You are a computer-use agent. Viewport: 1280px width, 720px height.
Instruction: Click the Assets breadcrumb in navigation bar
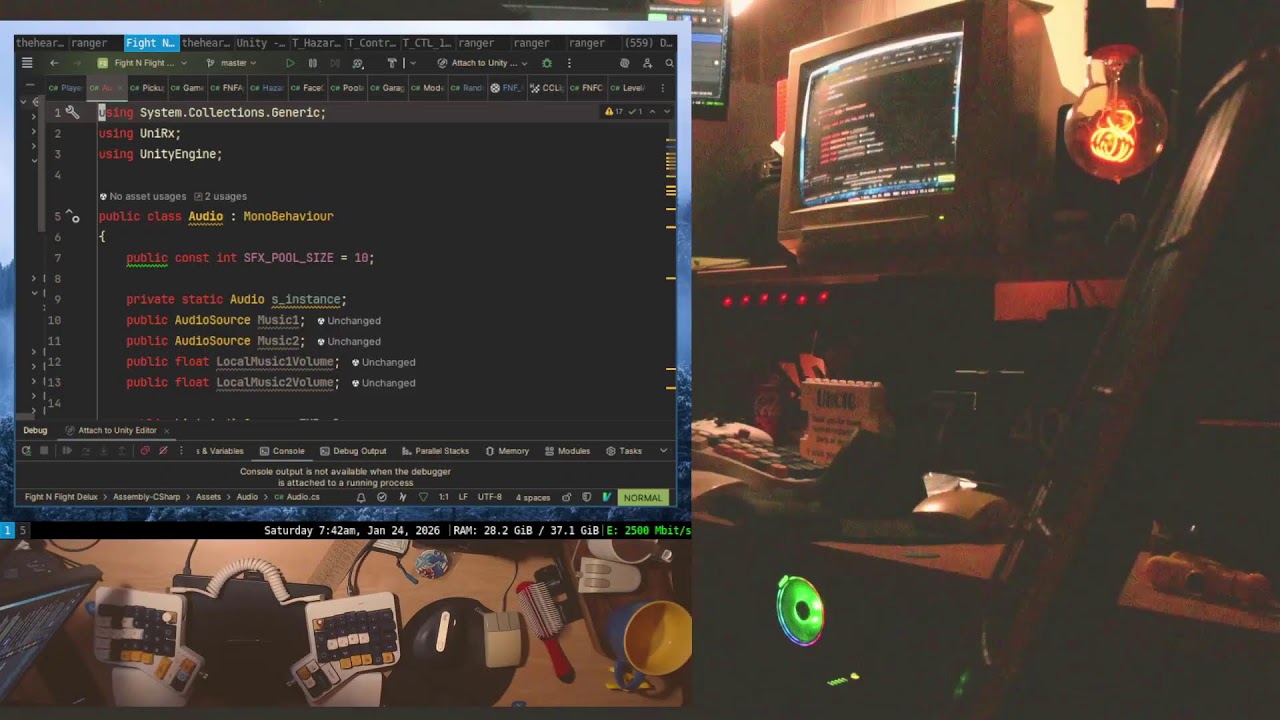[x=208, y=497]
